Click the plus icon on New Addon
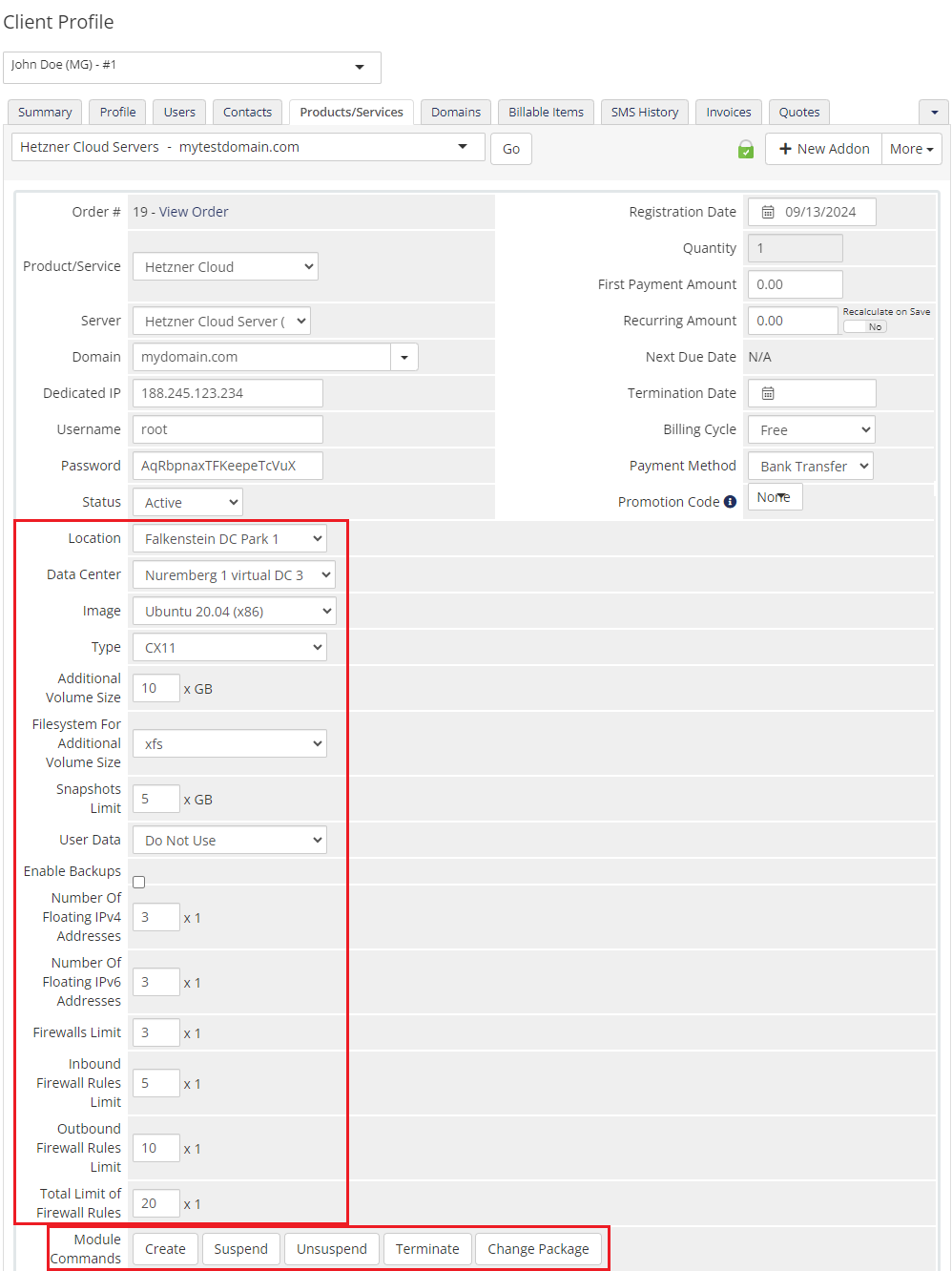The height and width of the screenshot is (1271, 952). click(x=786, y=149)
